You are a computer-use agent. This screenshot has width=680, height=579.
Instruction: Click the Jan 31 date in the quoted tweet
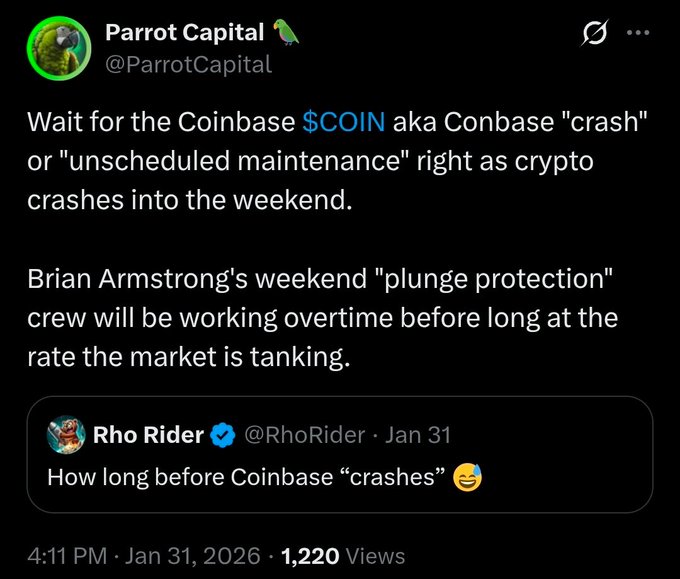point(417,435)
